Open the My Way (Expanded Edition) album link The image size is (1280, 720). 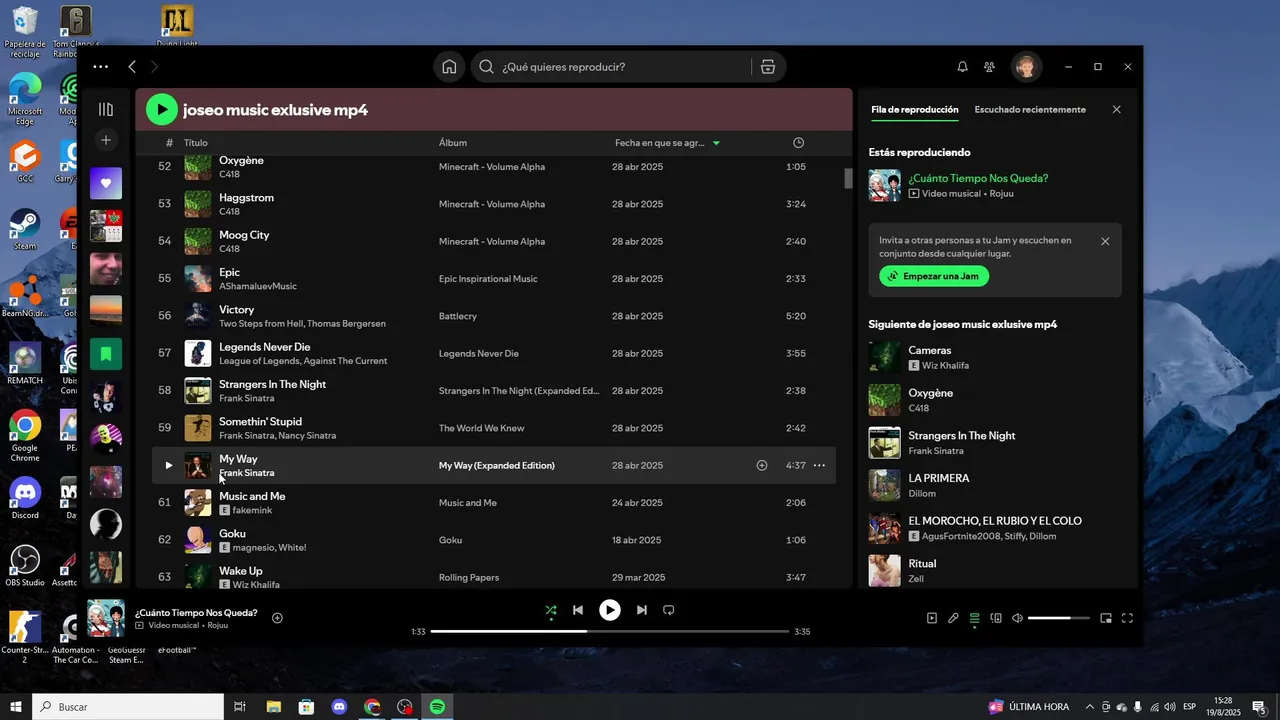(496, 465)
